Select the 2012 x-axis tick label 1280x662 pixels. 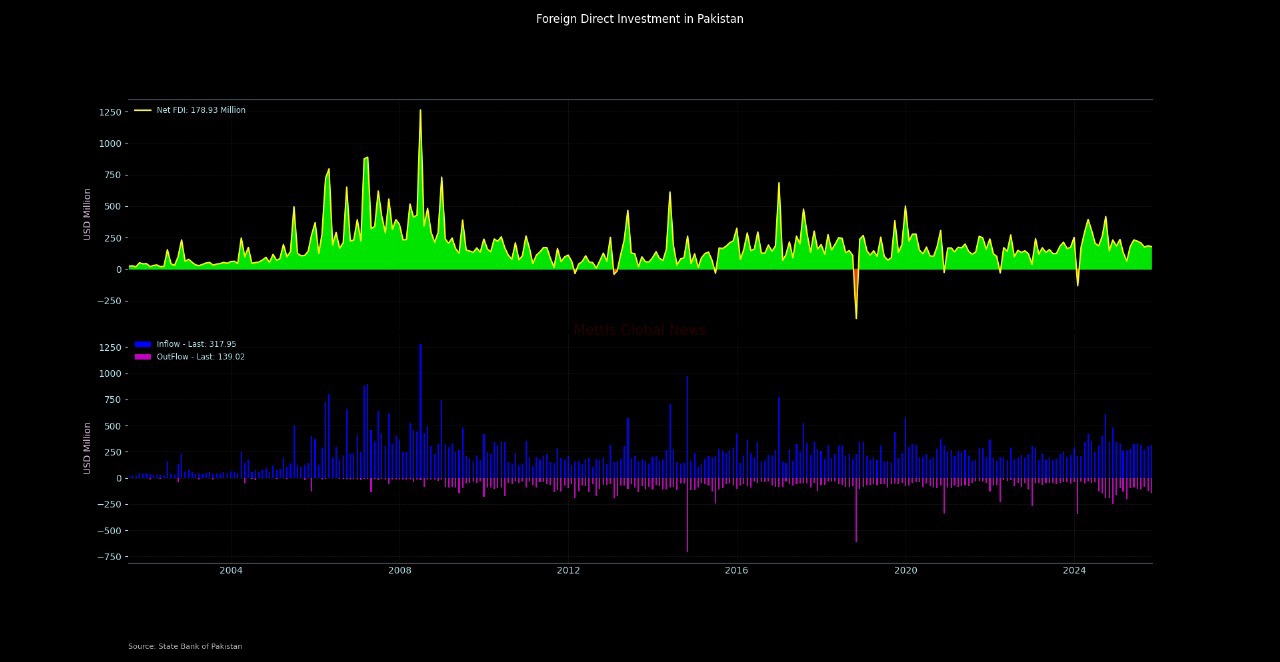[x=568, y=571]
